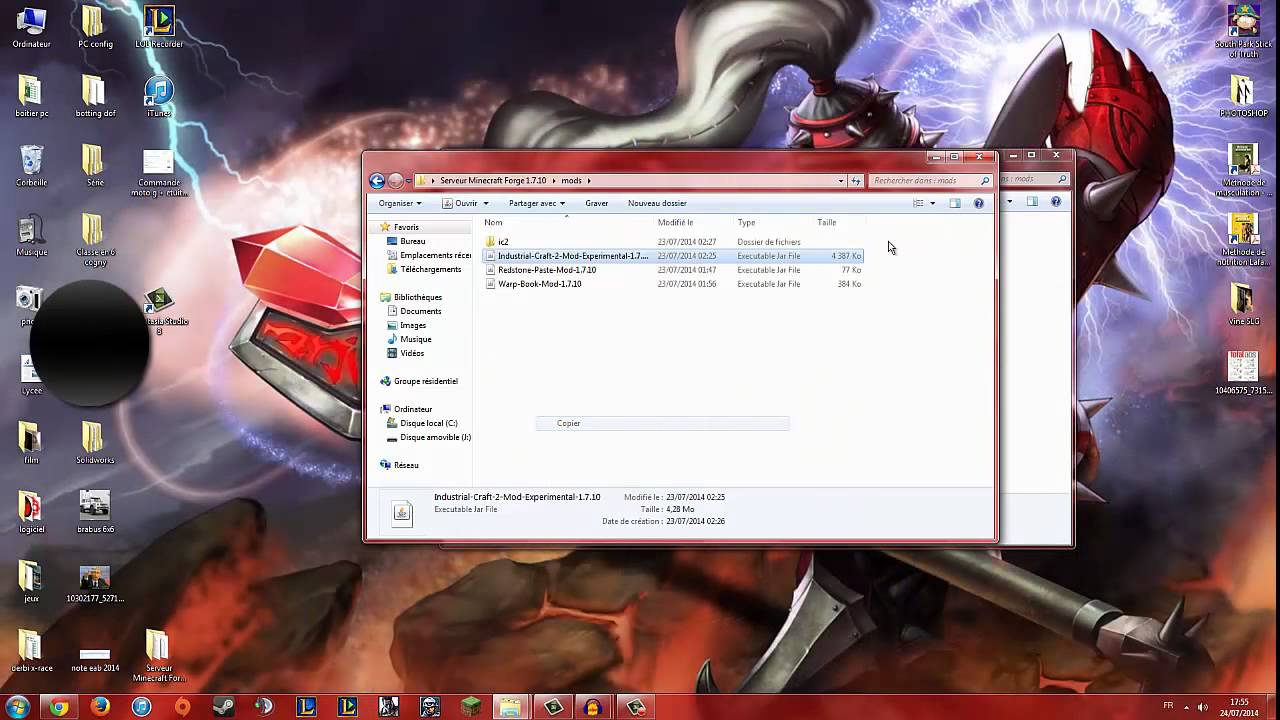The image size is (1280, 720).
Task: Open the LOL Recorder desktop shortcut
Action: [x=159, y=27]
